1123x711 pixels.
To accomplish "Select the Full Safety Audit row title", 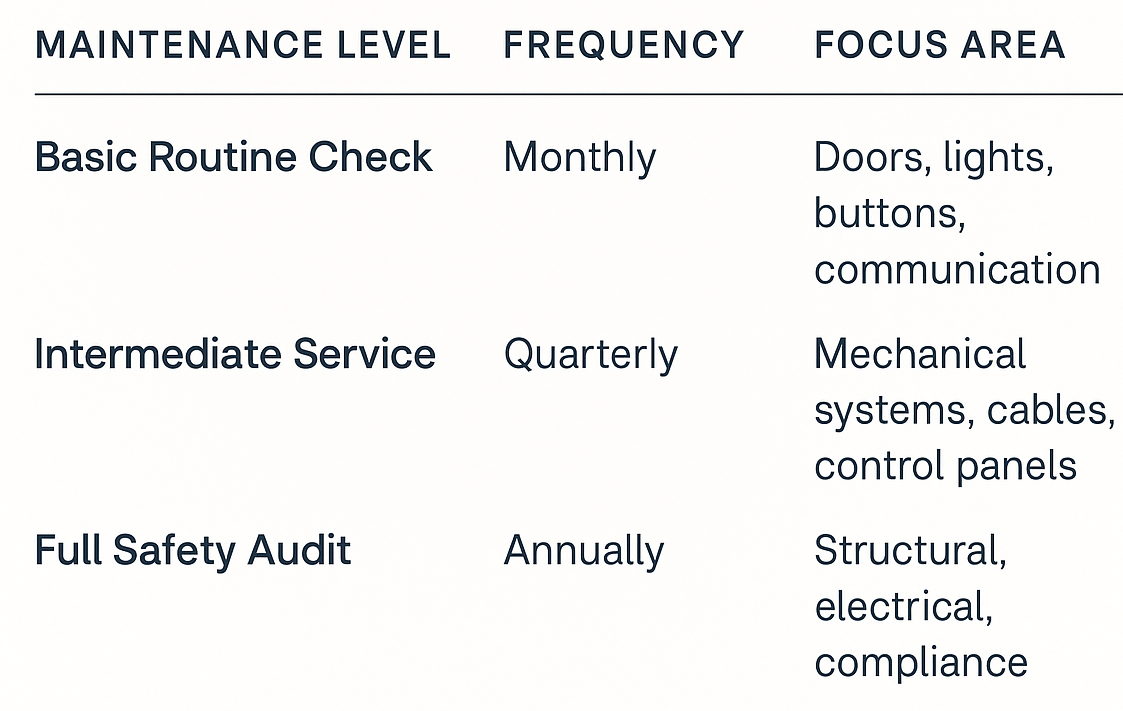I will 193,551.
